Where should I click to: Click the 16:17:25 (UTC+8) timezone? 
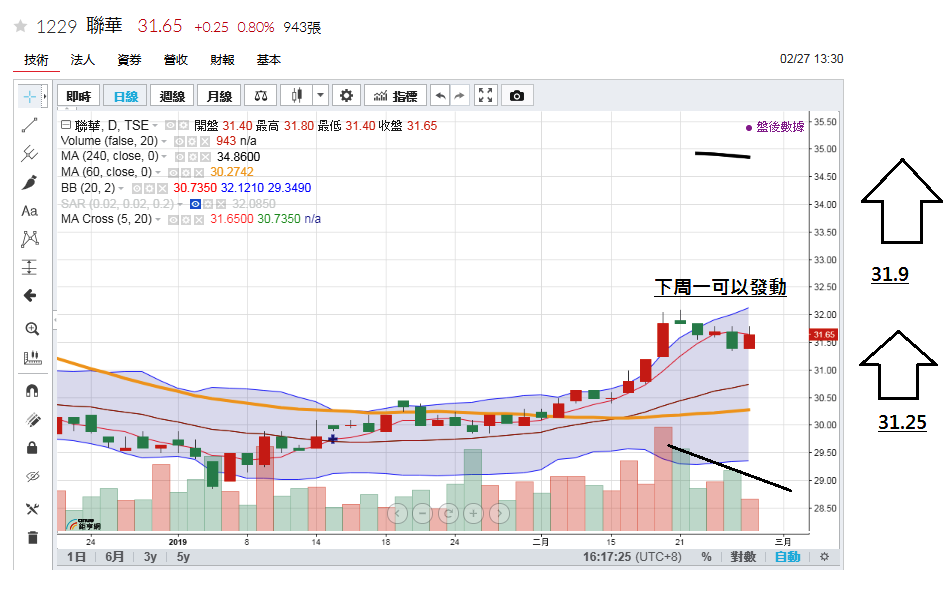[x=632, y=556]
